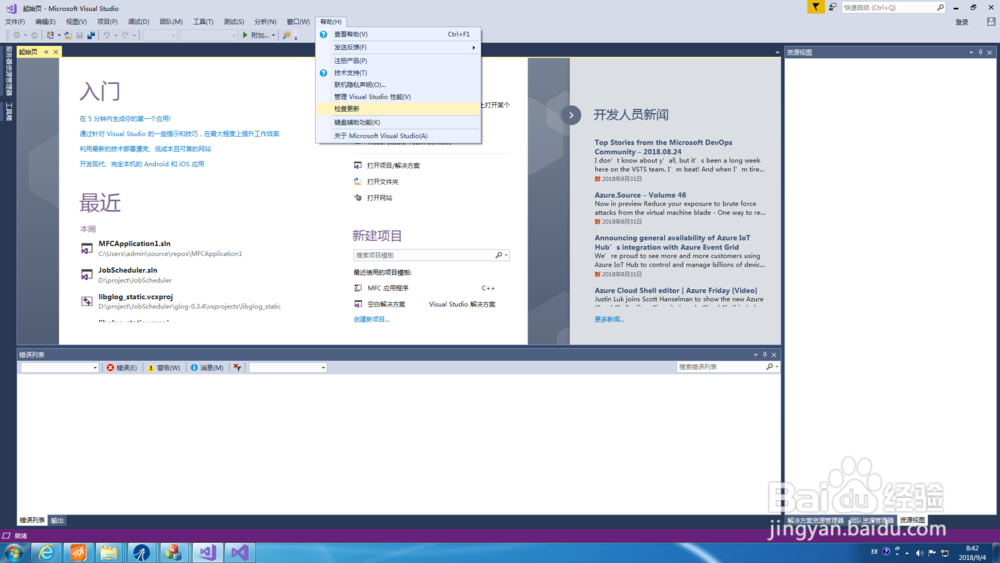Open the 文件(F) menu

coord(15,22)
